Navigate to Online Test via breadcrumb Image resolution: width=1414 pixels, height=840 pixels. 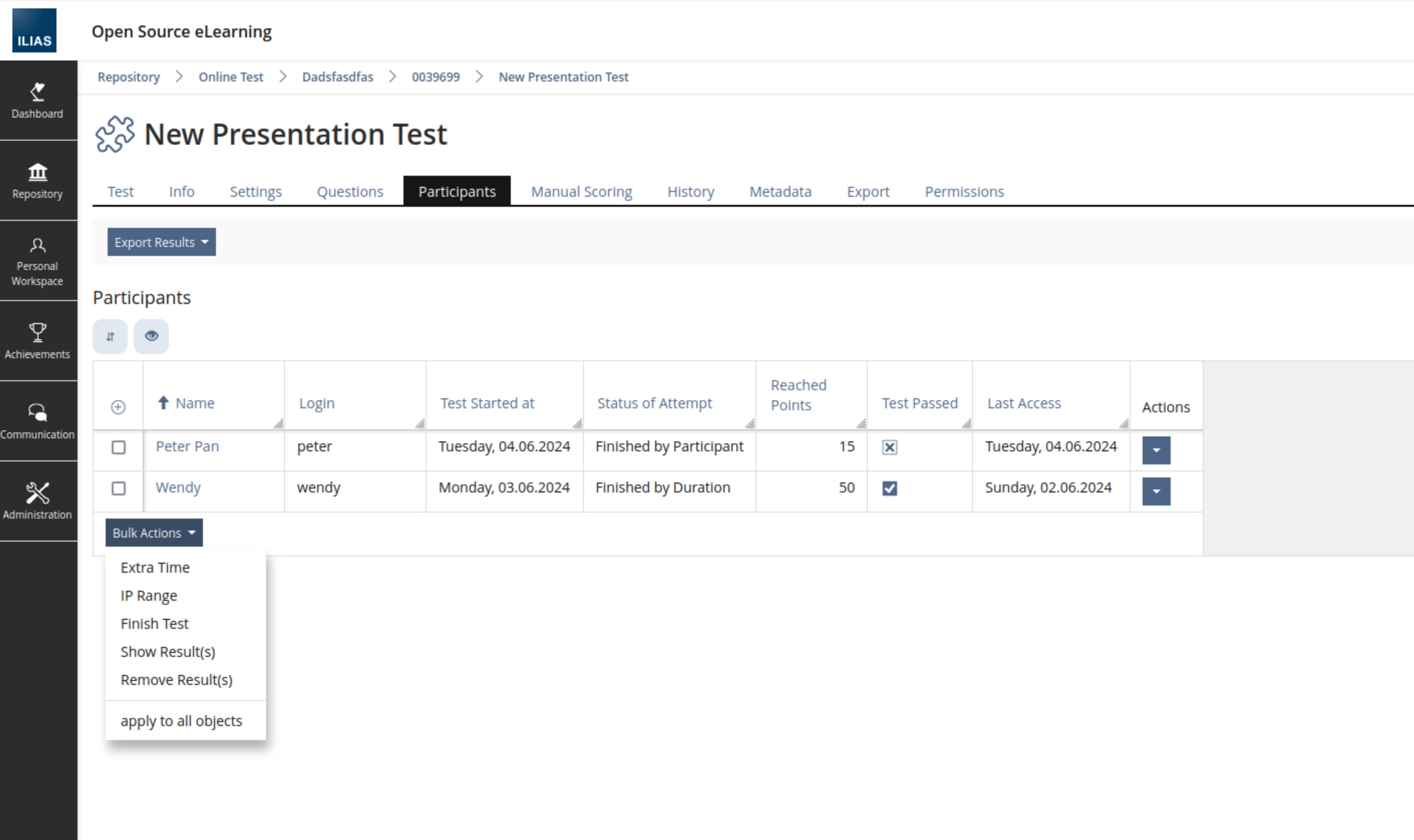coord(230,77)
